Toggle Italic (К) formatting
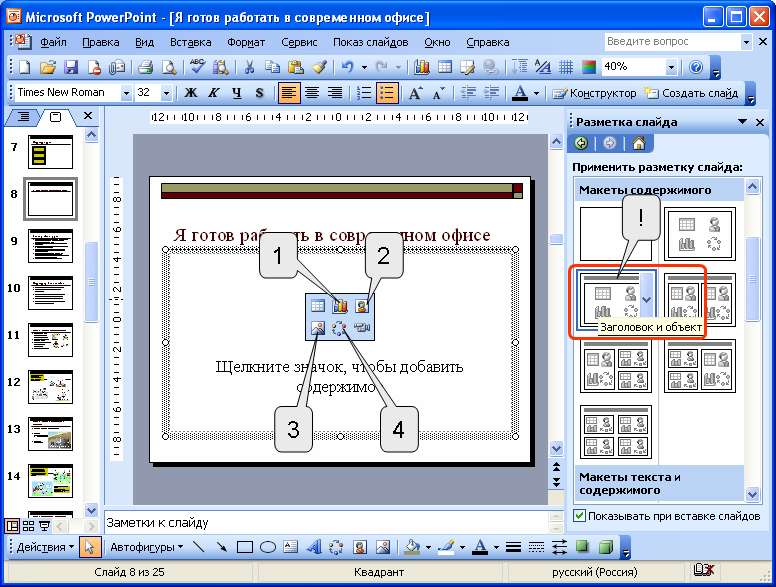The height and width of the screenshot is (587, 776). pos(214,93)
